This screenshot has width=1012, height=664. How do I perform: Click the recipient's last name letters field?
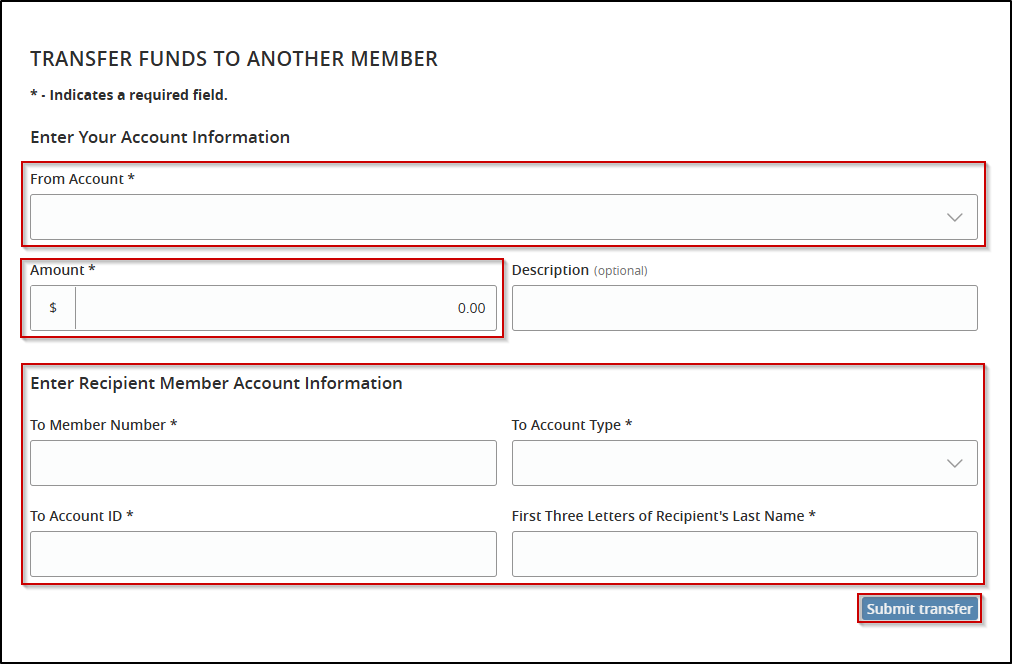(x=744, y=554)
